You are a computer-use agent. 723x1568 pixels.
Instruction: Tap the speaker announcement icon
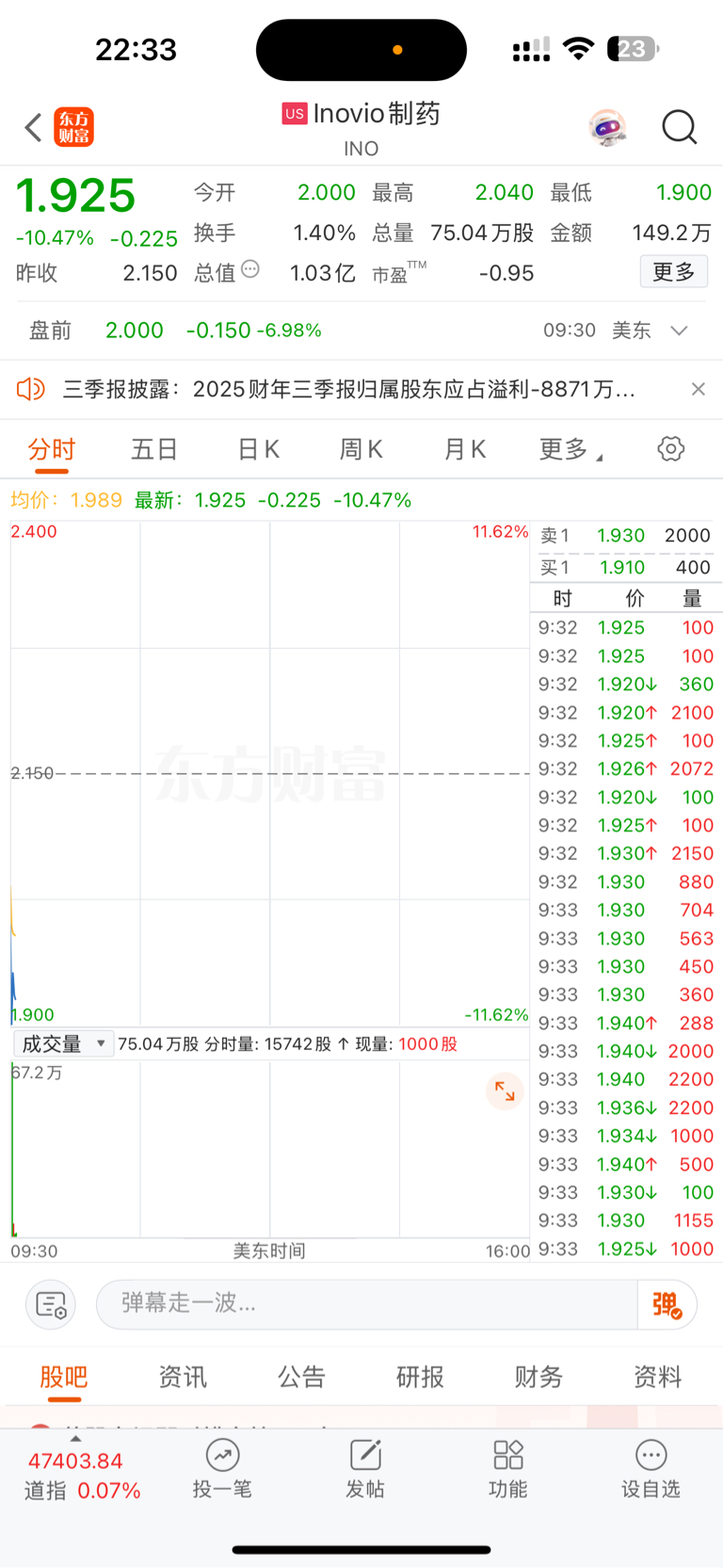click(31, 389)
